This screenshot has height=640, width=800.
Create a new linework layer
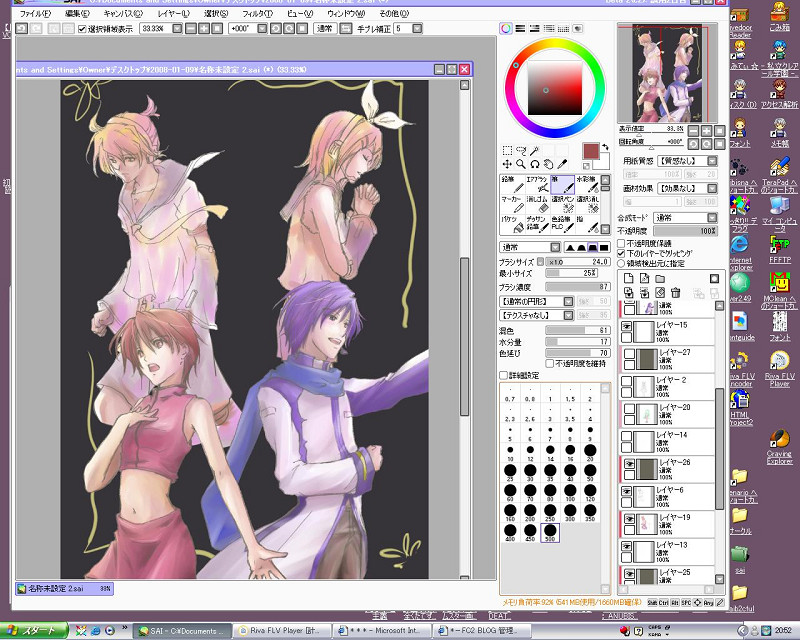point(644,278)
